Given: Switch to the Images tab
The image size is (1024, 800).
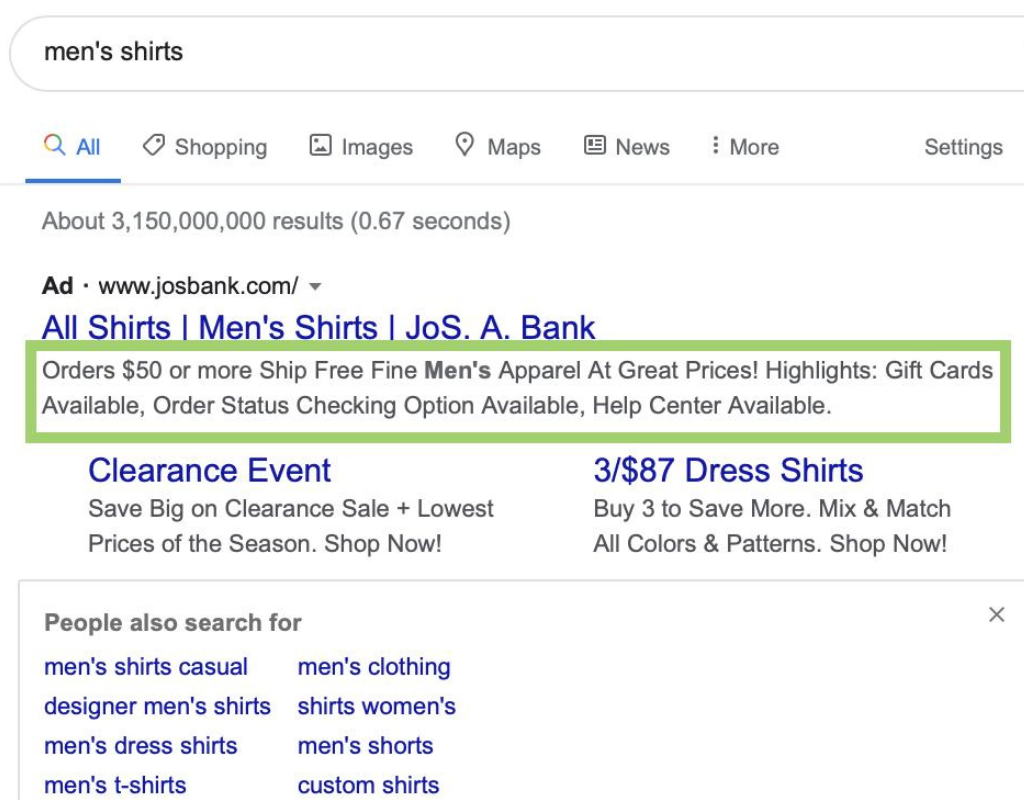Looking at the screenshot, I should [361, 147].
